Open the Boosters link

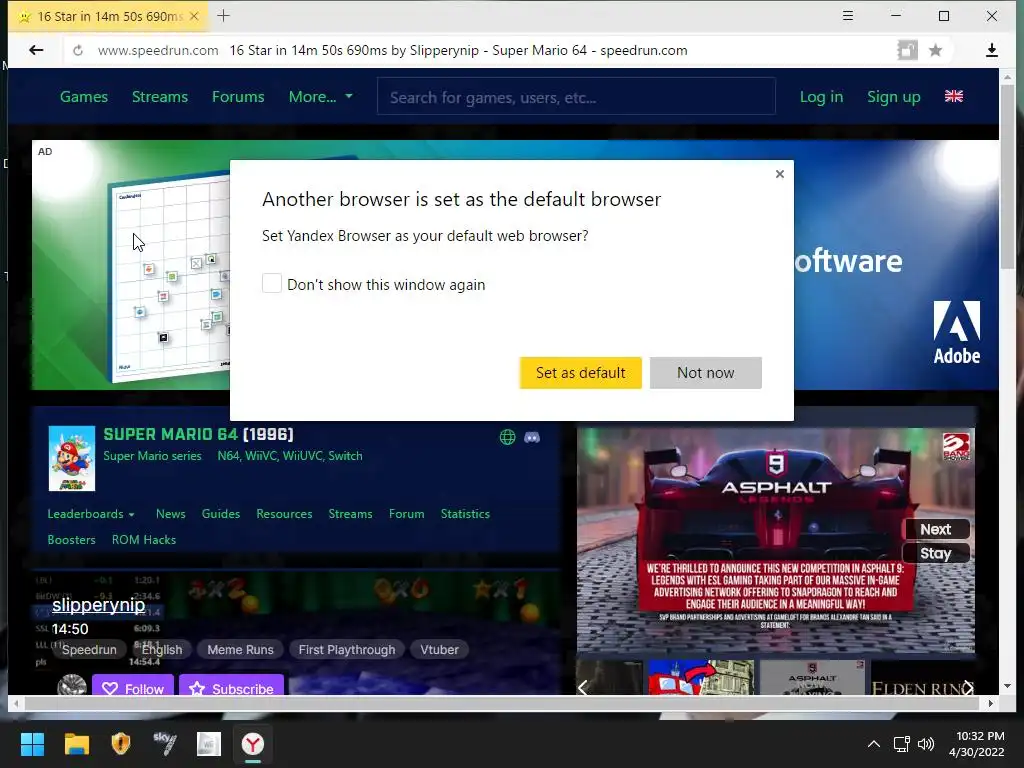coord(71,540)
